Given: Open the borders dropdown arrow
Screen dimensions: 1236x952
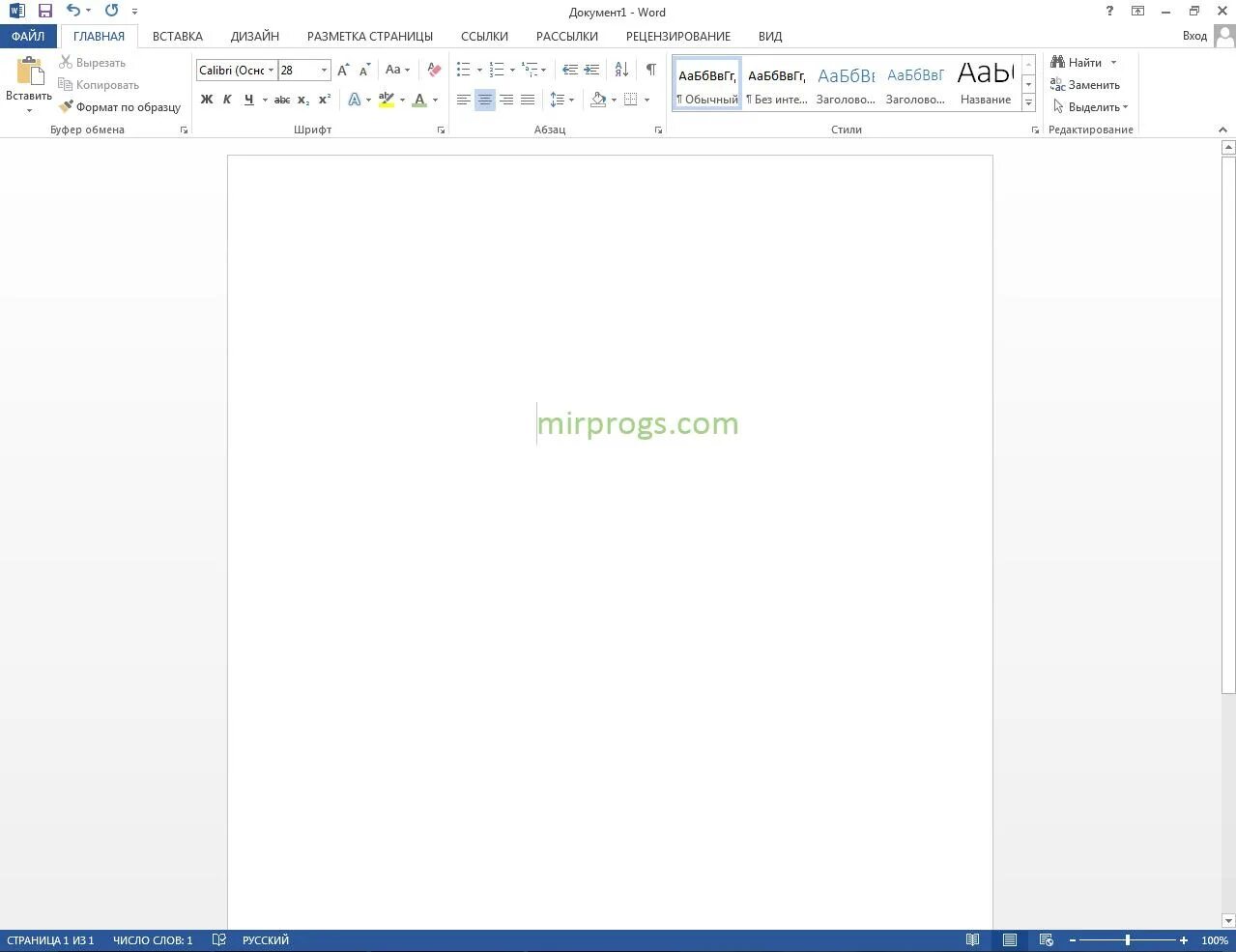Looking at the screenshot, I should pos(647,100).
